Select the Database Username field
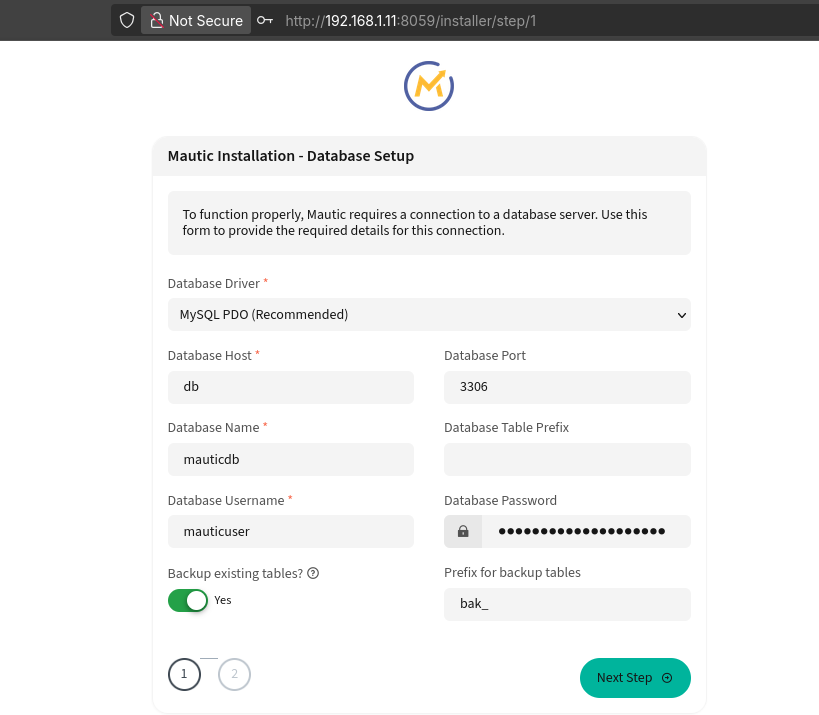The image size is (819, 715). point(290,532)
